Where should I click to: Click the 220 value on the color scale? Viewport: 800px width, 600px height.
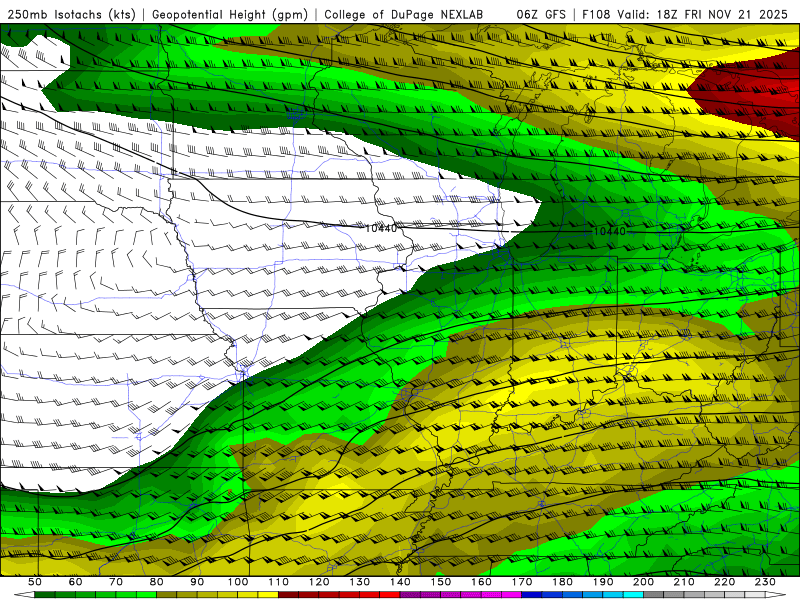(725, 582)
